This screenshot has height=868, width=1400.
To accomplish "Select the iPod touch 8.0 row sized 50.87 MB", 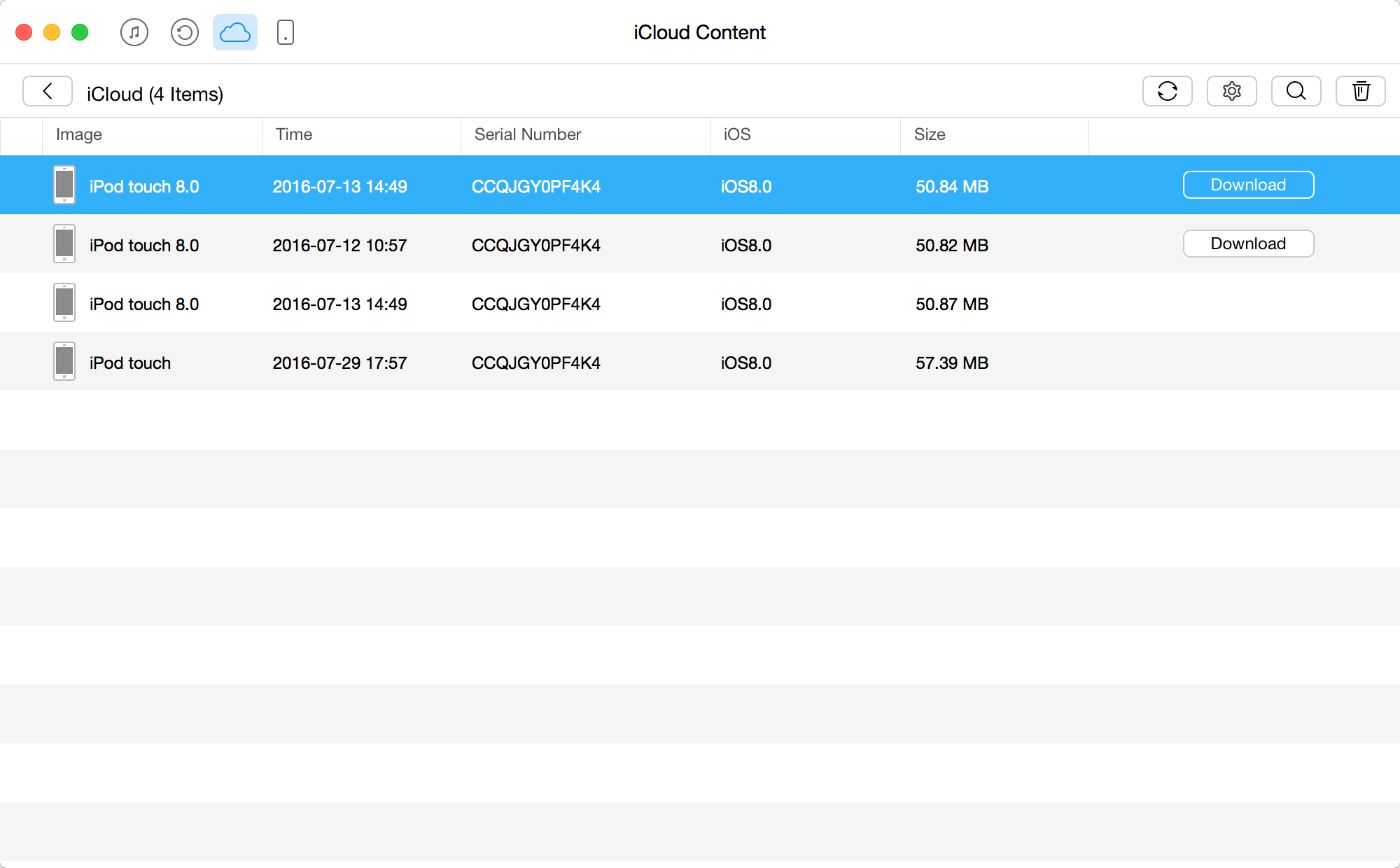I will [x=700, y=302].
